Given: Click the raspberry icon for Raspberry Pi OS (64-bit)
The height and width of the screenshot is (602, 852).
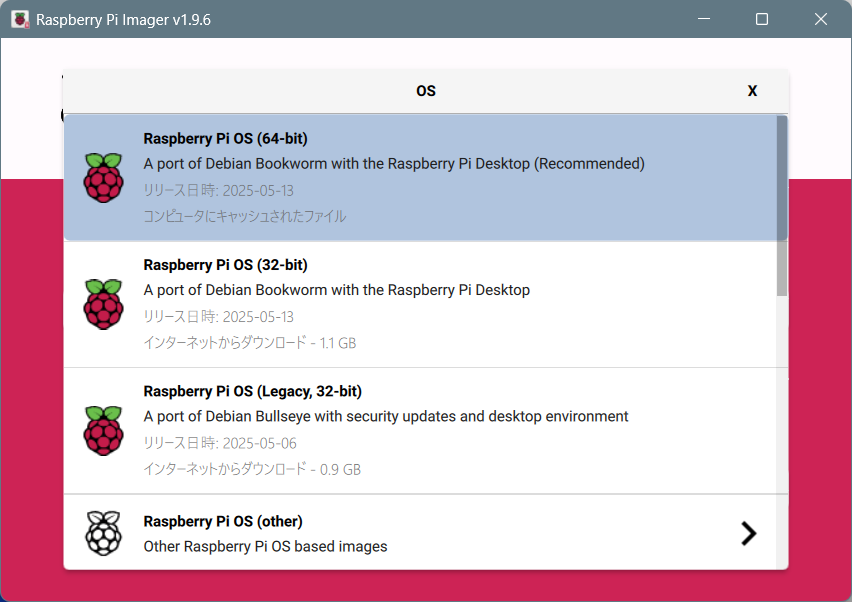Looking at the screenshot, I should coord(103,178).
